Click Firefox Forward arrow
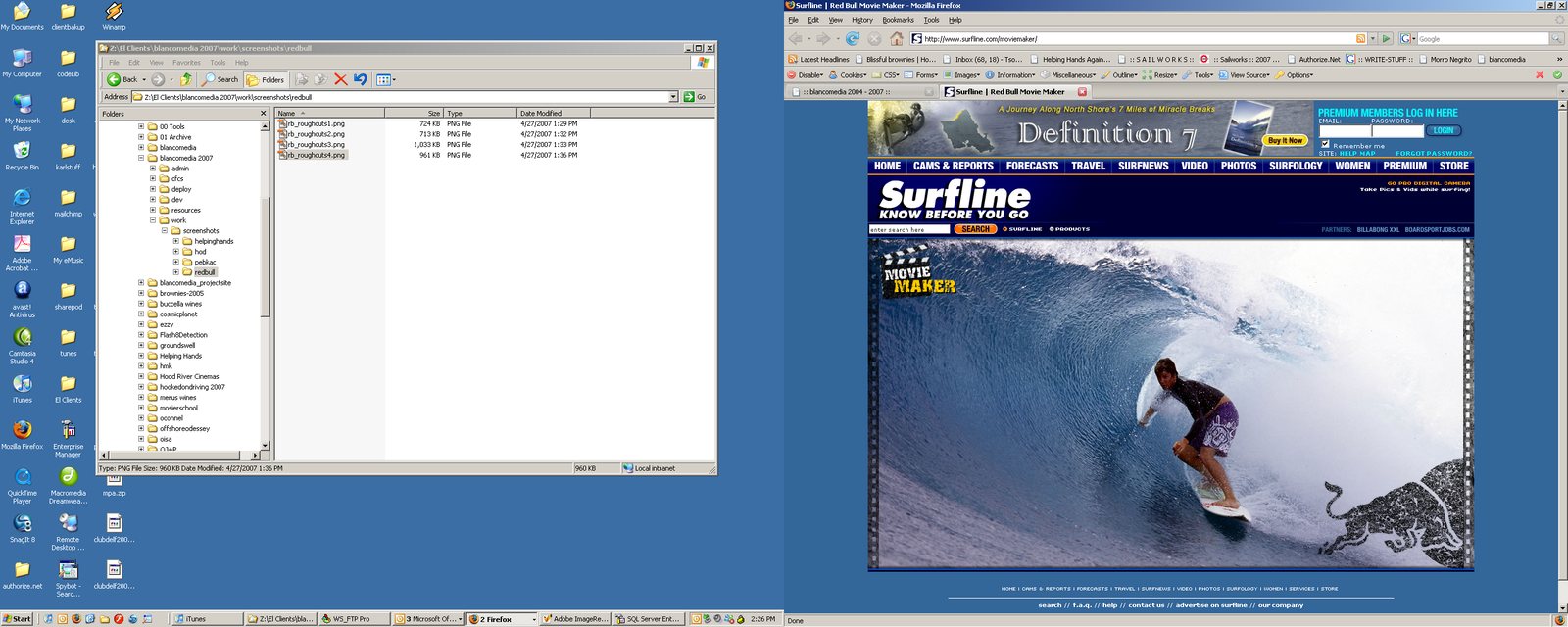The height and width of the screenshot is (627, 1568). (823, 39)
